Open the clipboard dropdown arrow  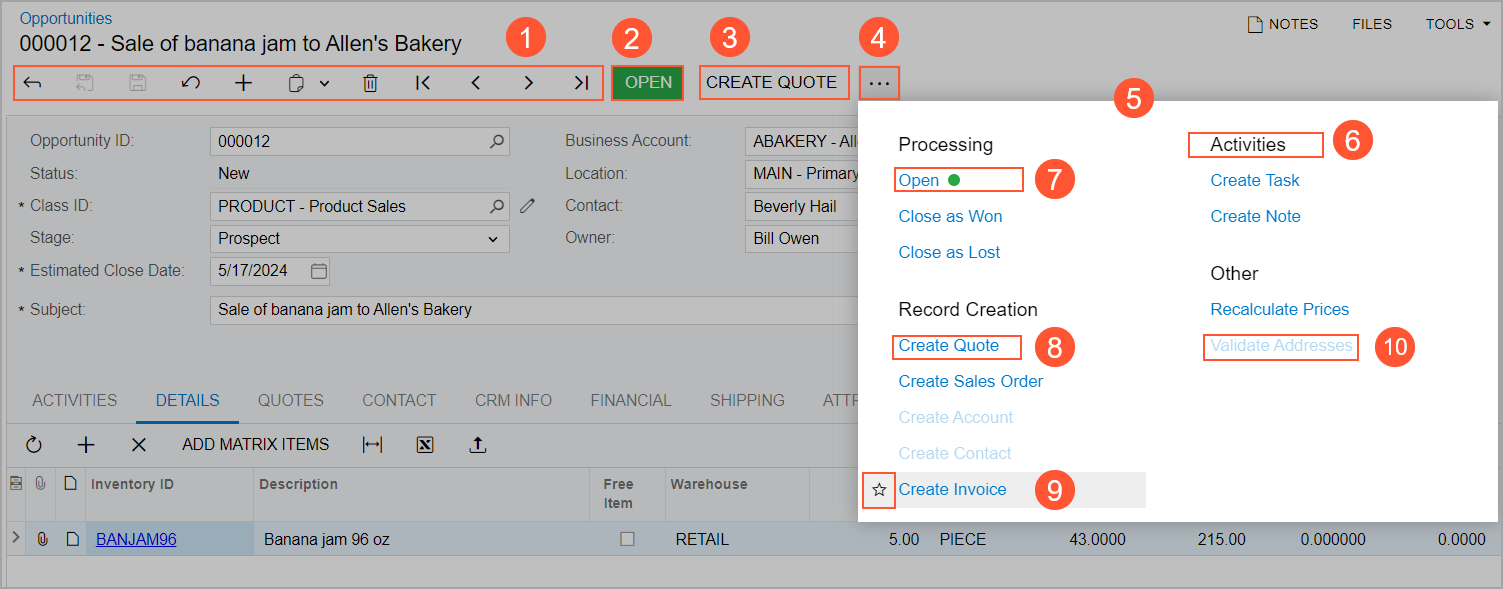pos(324,84)
